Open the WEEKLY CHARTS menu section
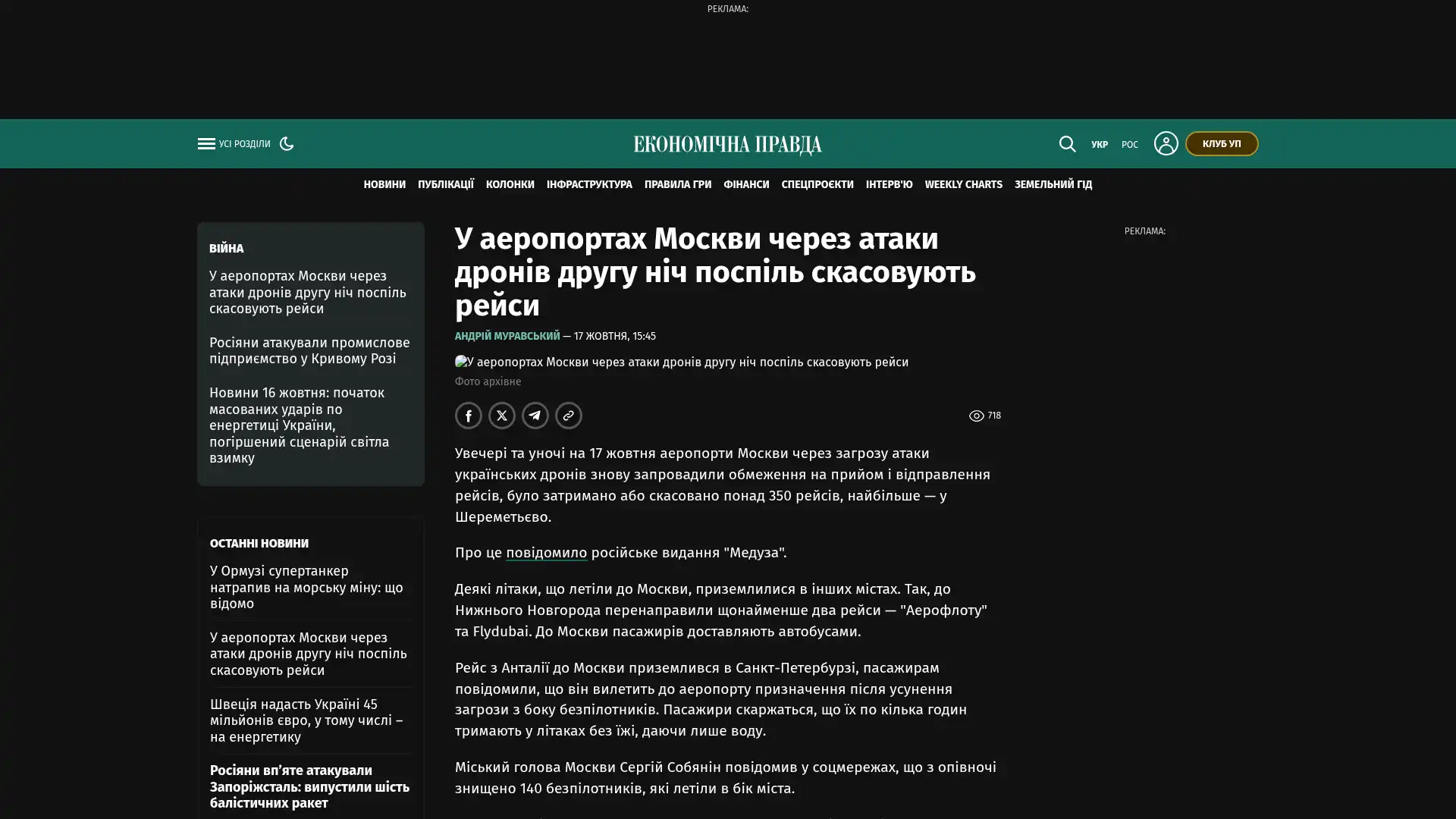This screenshot has height=819, width=1456. click(964, 184)
